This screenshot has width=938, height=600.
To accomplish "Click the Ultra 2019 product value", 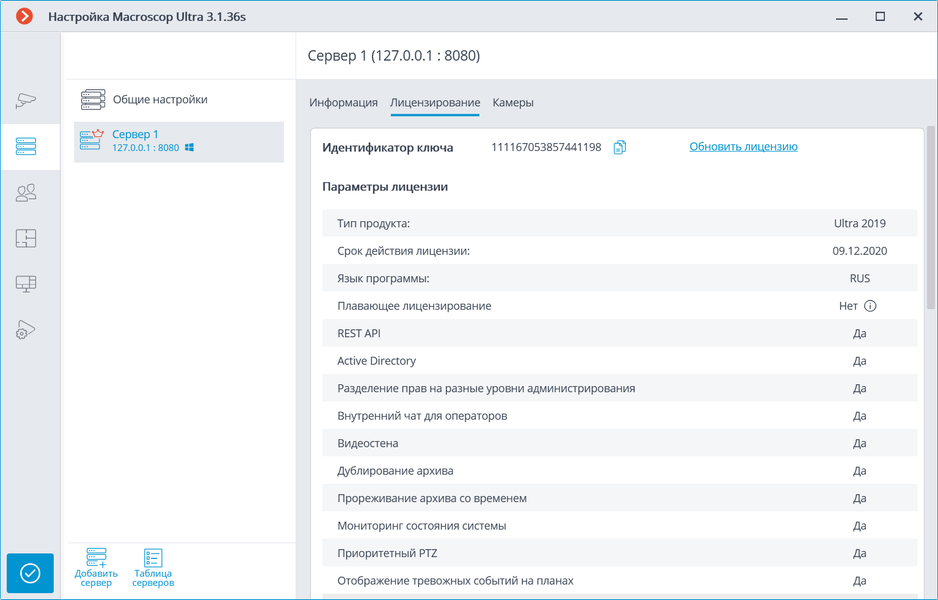I will pyautogui.click(x=860, y=224).
